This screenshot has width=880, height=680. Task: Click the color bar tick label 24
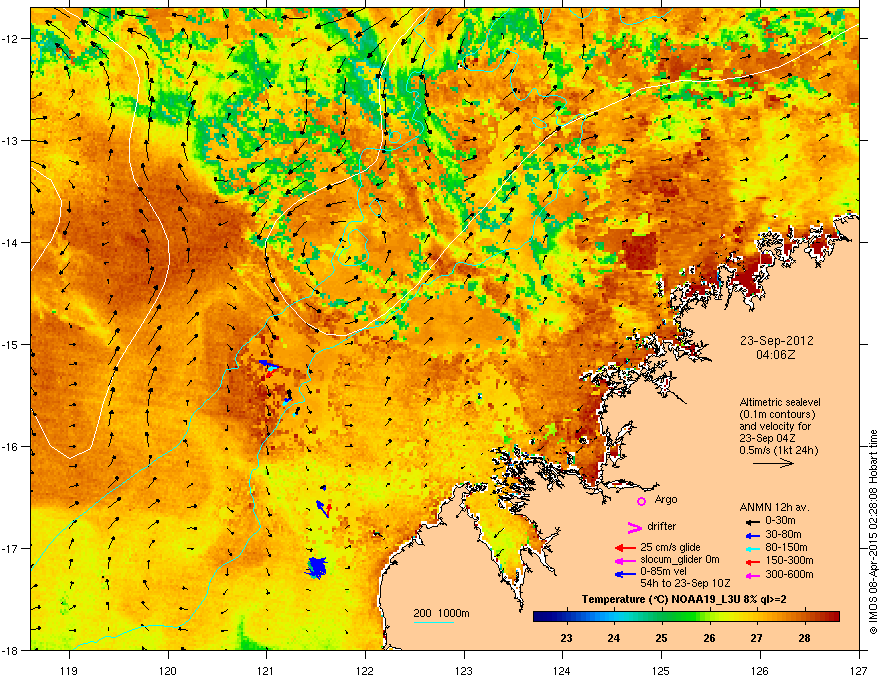click(614, 638)
